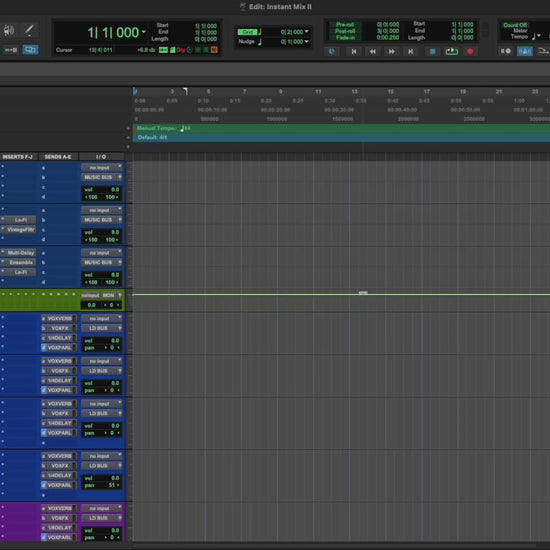Open the VintageFiltr insert plug-in

18,230
